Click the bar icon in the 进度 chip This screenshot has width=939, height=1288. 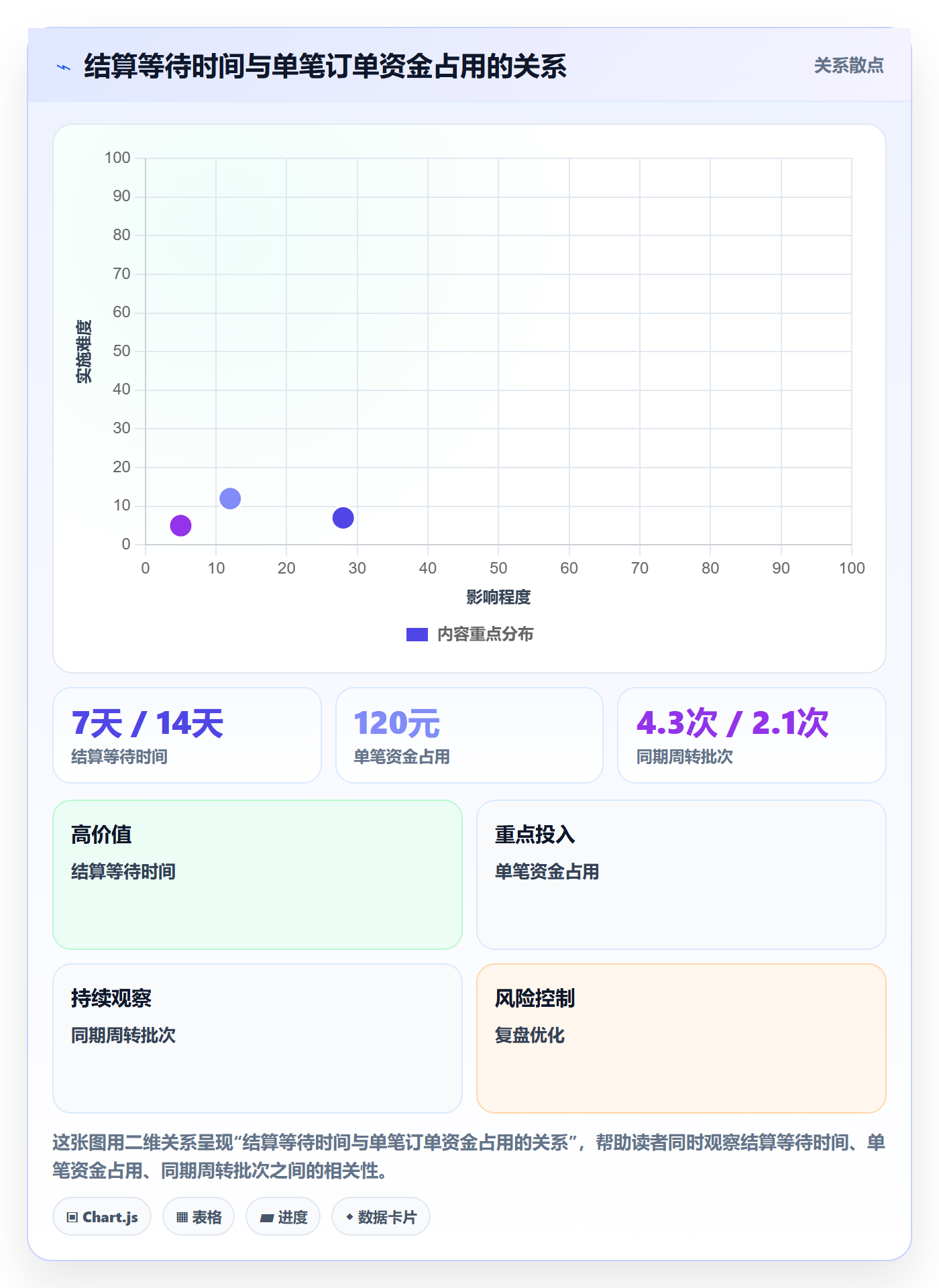267,1218
